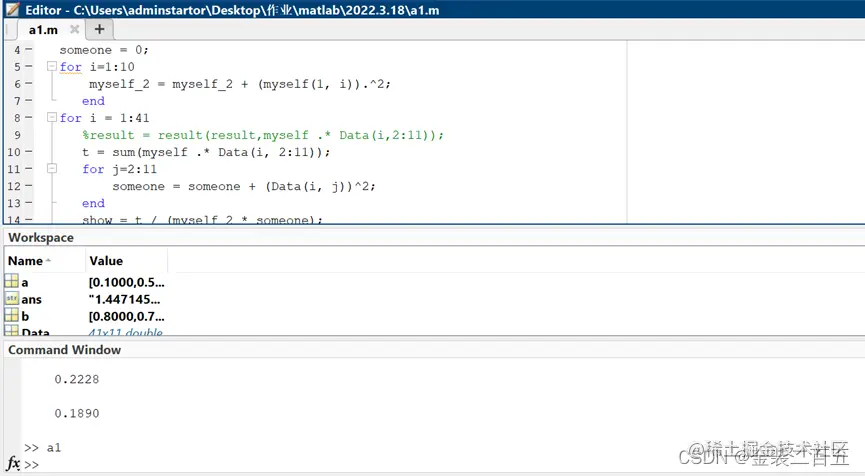Viewport: 865px width, 476px height.
Task: Click the end keyword on line 7
Action: click(93, 101)
